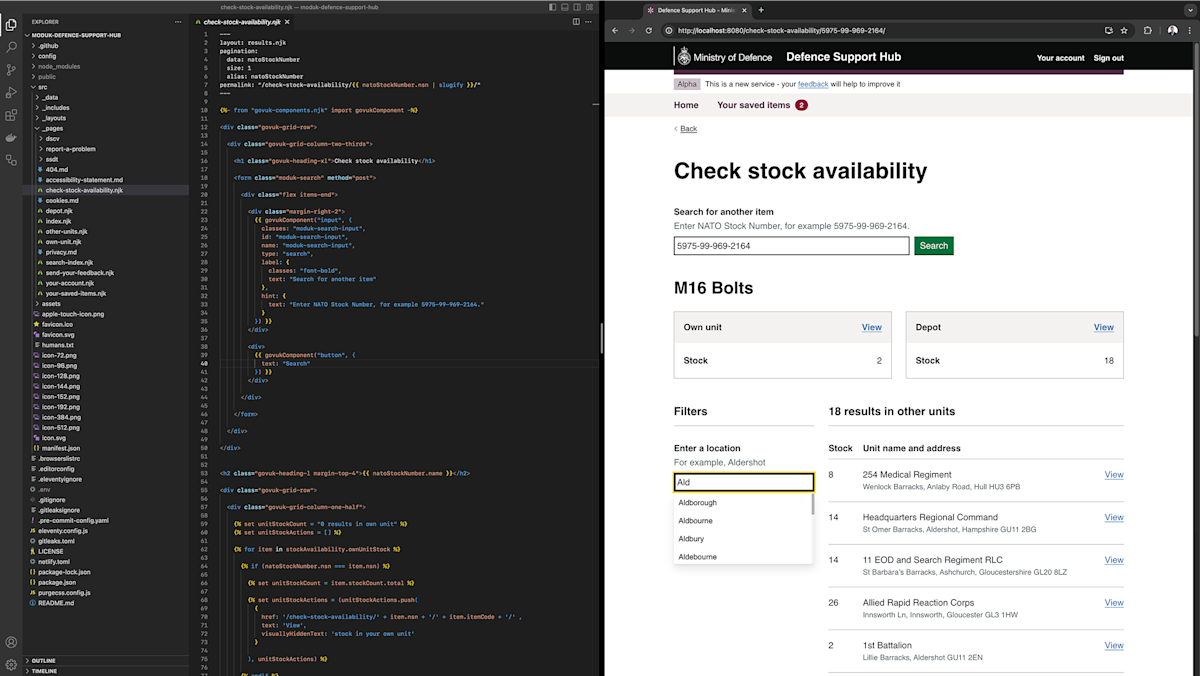Expand the assets folder in explorer
Image resolution: width=1200 pixels, height=676 pixels.
click(51, 304)
